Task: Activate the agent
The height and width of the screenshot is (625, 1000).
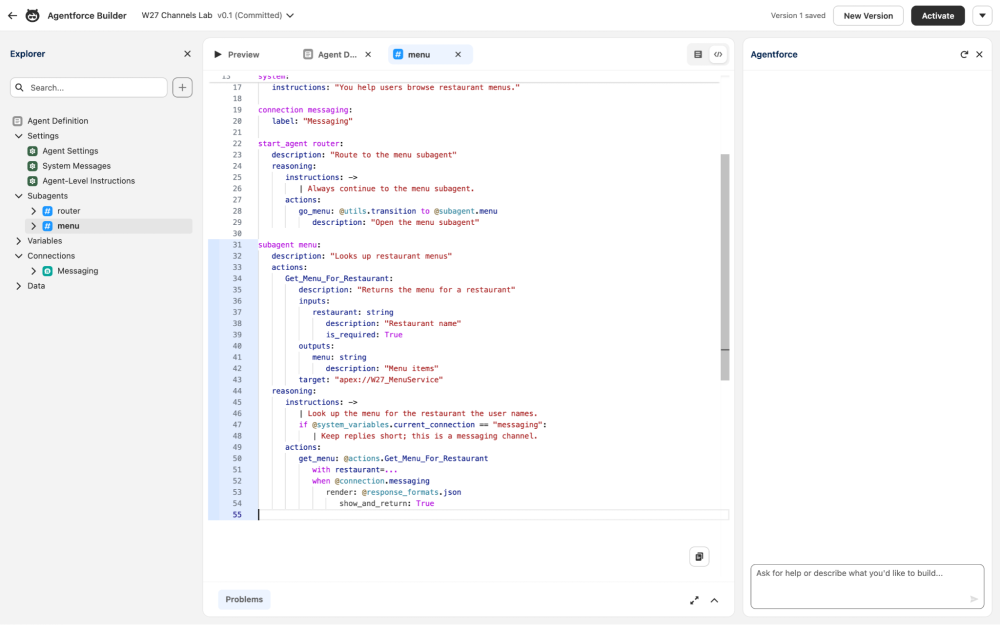Action: [x=938, y=15]
